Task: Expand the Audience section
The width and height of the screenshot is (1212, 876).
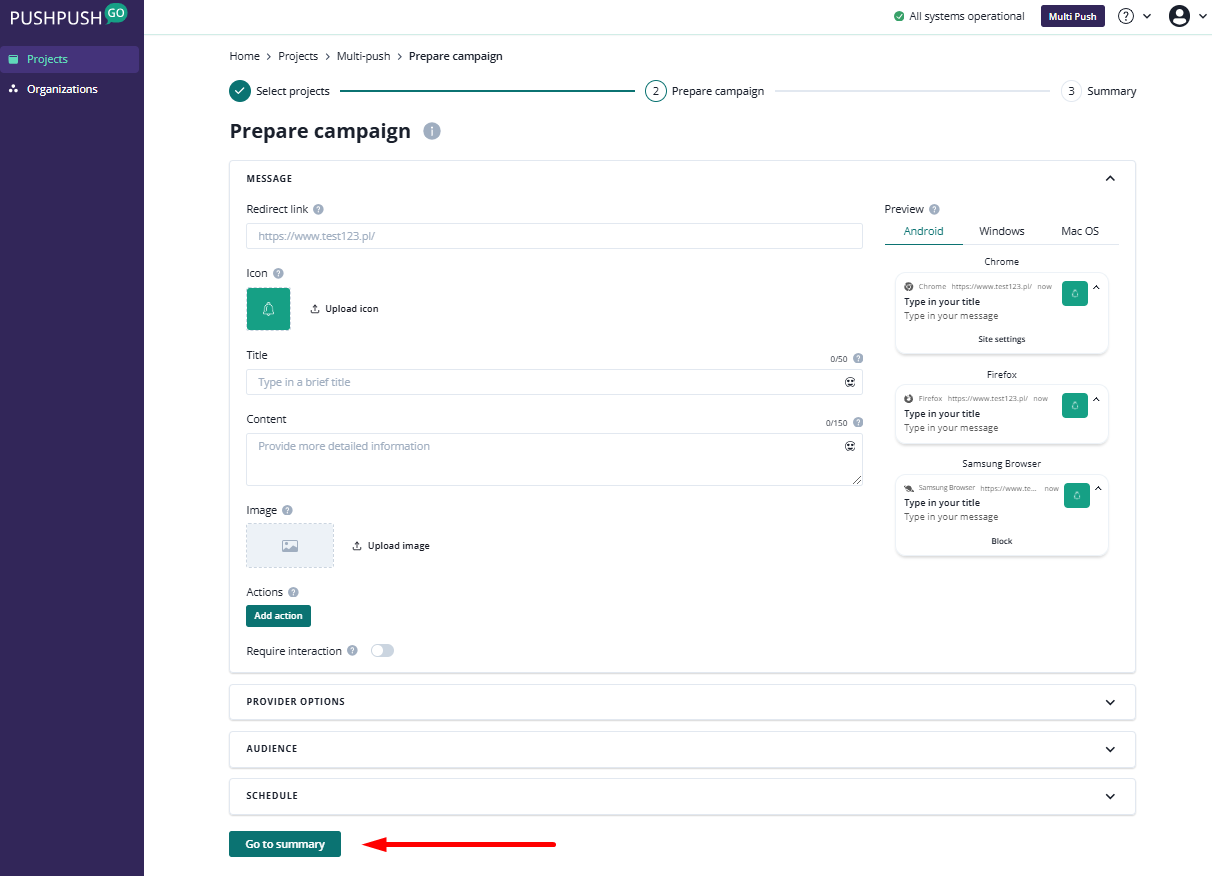Action: [1110, 749]
